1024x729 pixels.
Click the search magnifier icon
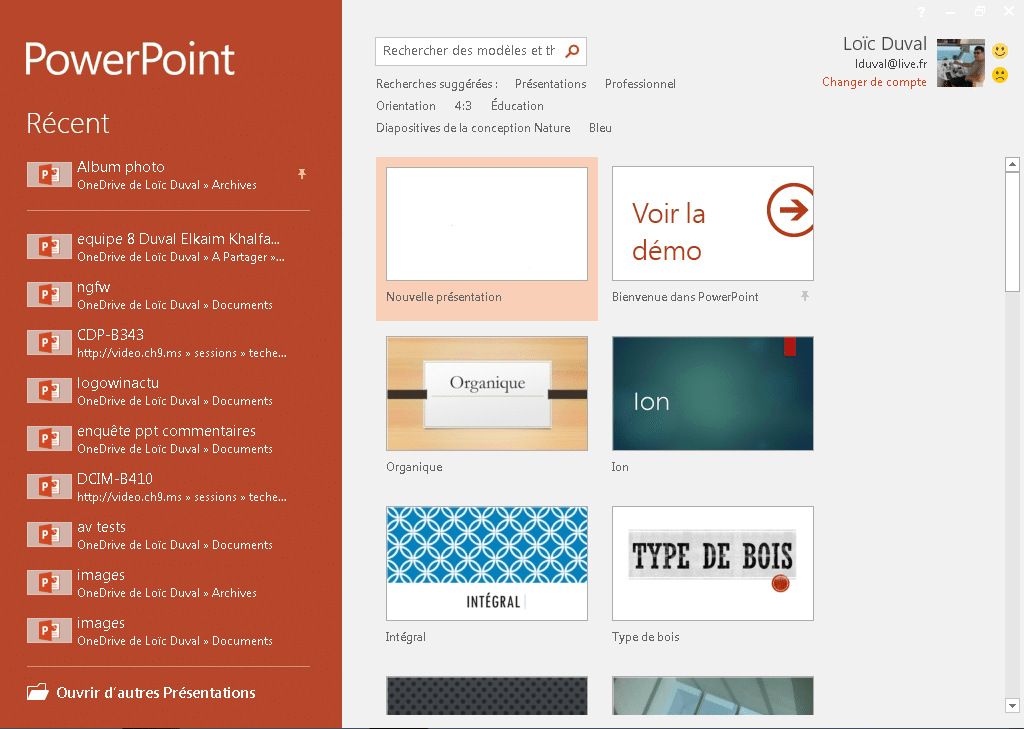click(x=572, y=51)
